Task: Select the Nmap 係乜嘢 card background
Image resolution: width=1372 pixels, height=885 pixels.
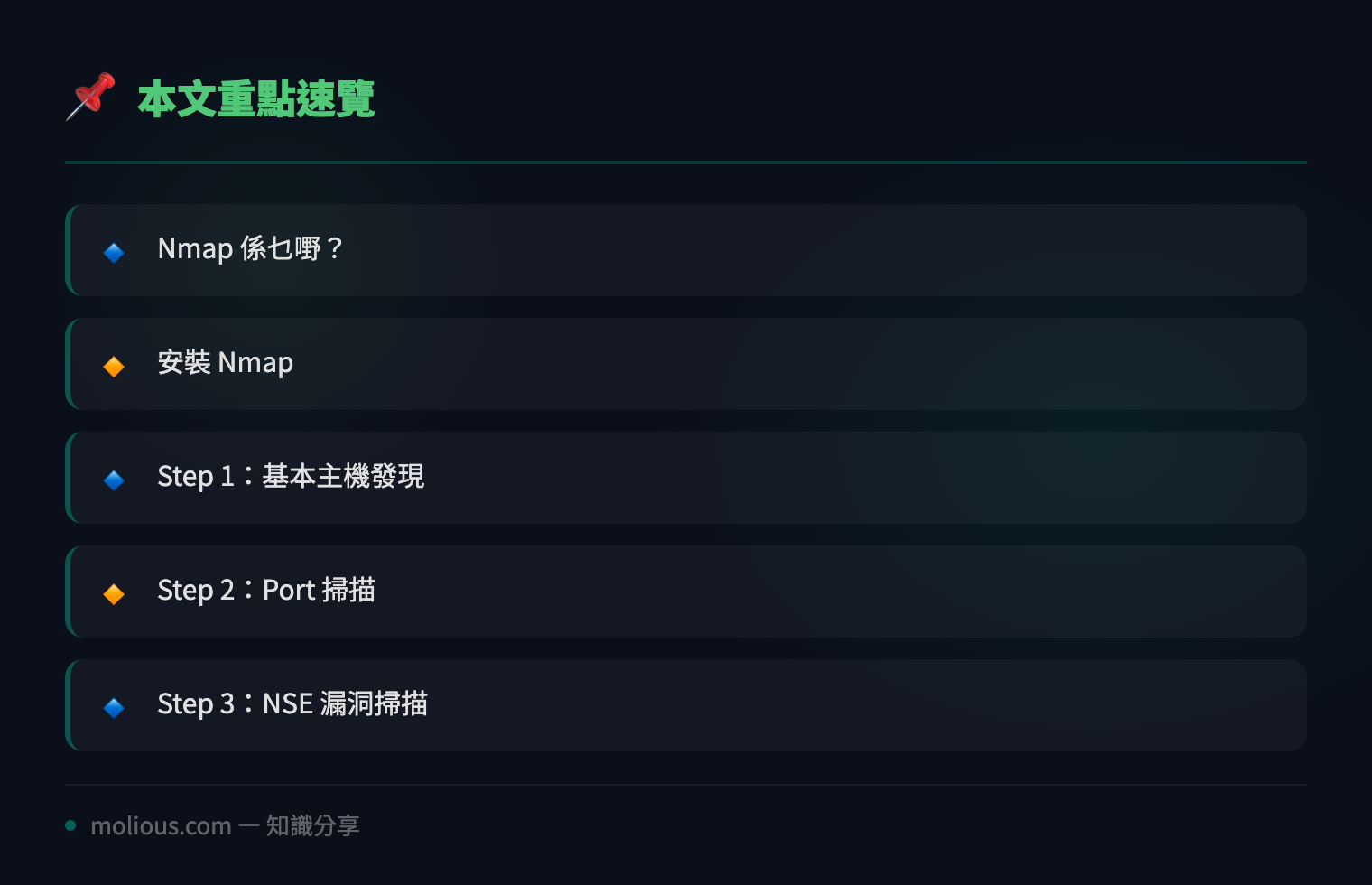Action: pyautogui.click(x=686, y=250)
